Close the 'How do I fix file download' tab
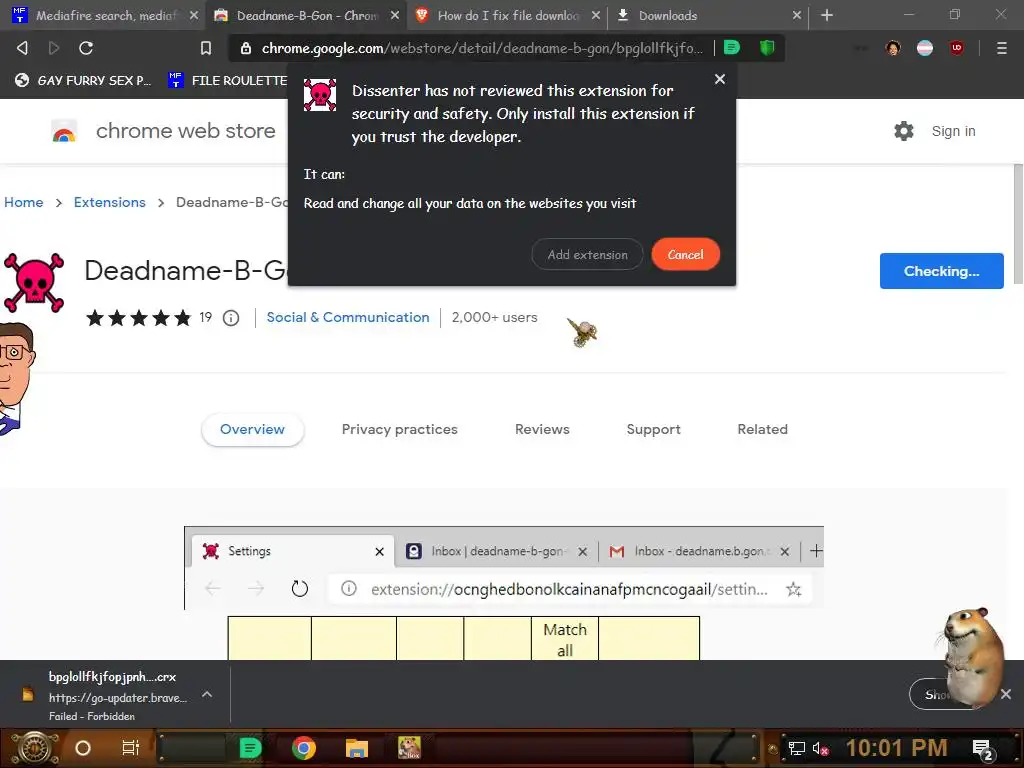 click(x=596, y=15)
